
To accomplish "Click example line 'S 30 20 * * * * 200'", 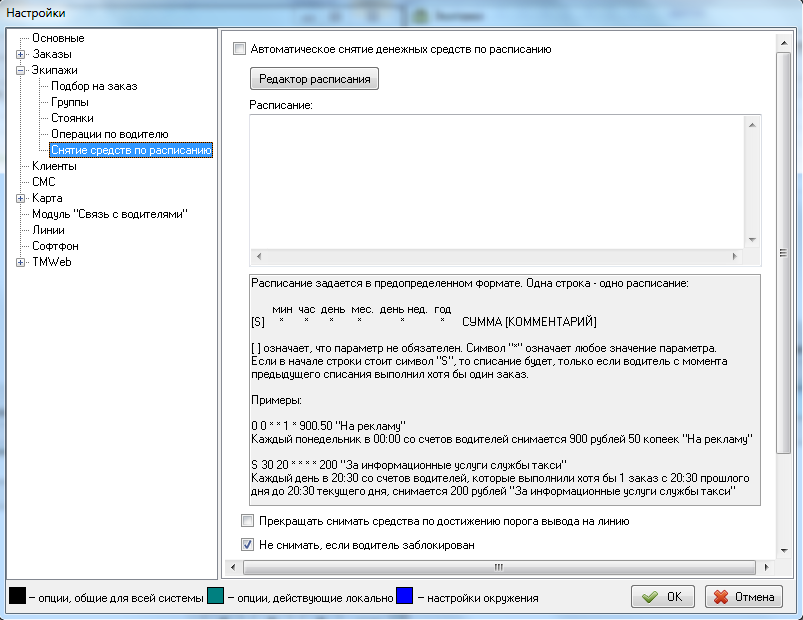I will (x=409, y=465).
